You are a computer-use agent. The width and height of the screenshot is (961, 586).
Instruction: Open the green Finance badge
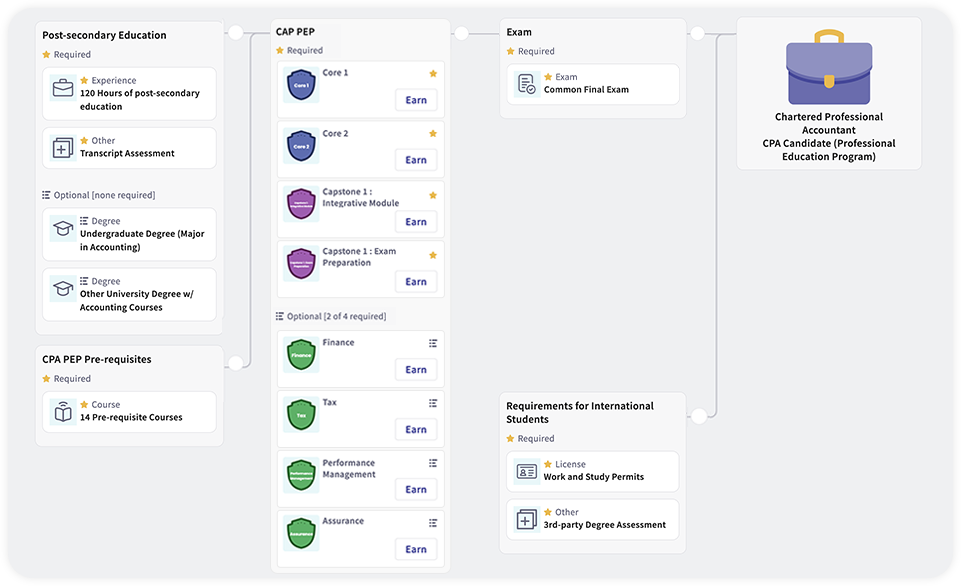pos(301,355)
